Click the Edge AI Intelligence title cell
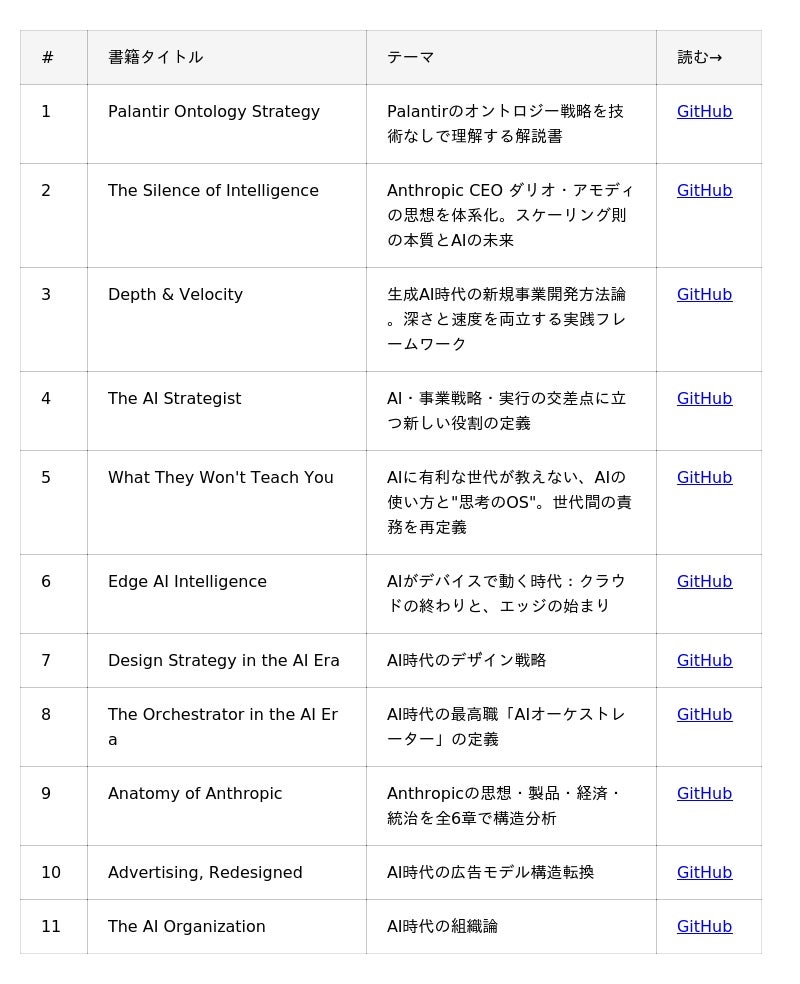This screenshot has height=984, width=800. click(187, 582)
